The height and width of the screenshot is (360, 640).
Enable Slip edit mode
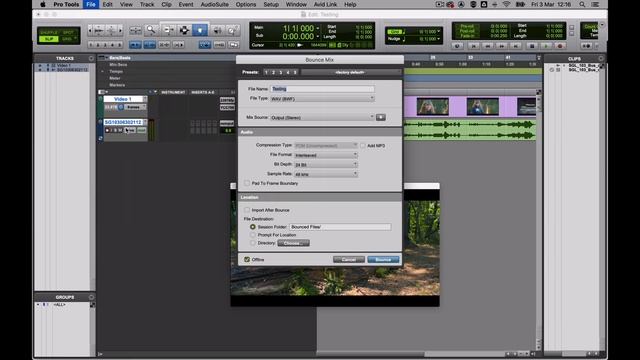(x=49, y=39)
